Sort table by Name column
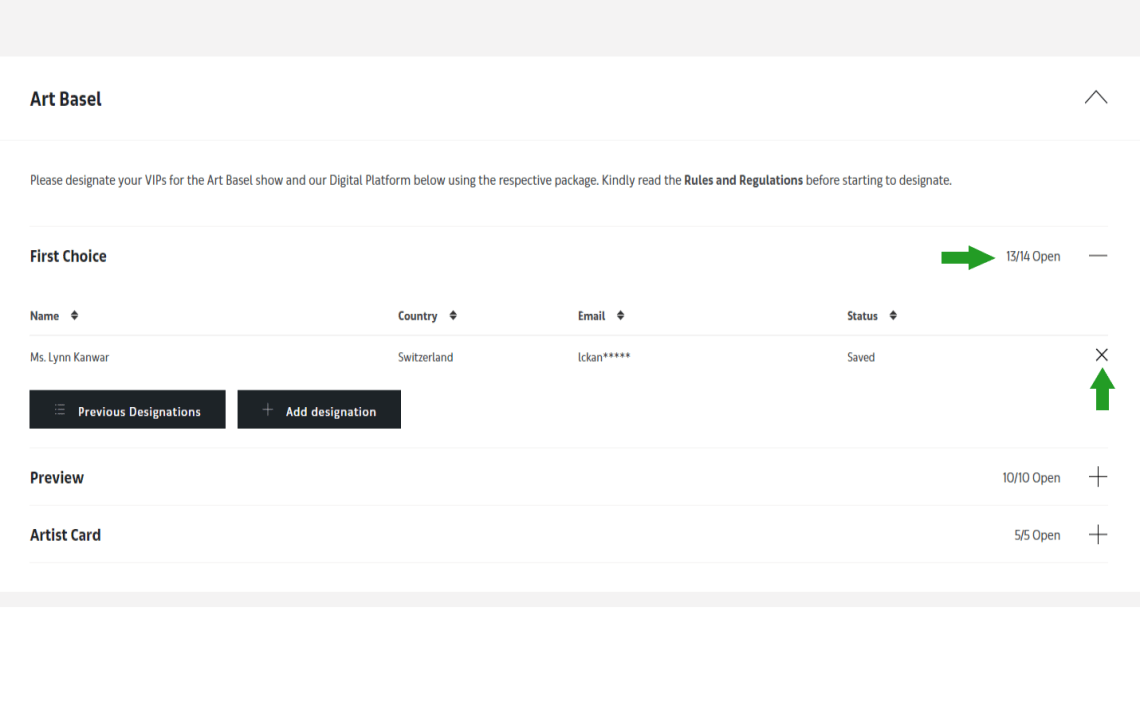This screenshot has height=713, width=1140. (74, 315)
